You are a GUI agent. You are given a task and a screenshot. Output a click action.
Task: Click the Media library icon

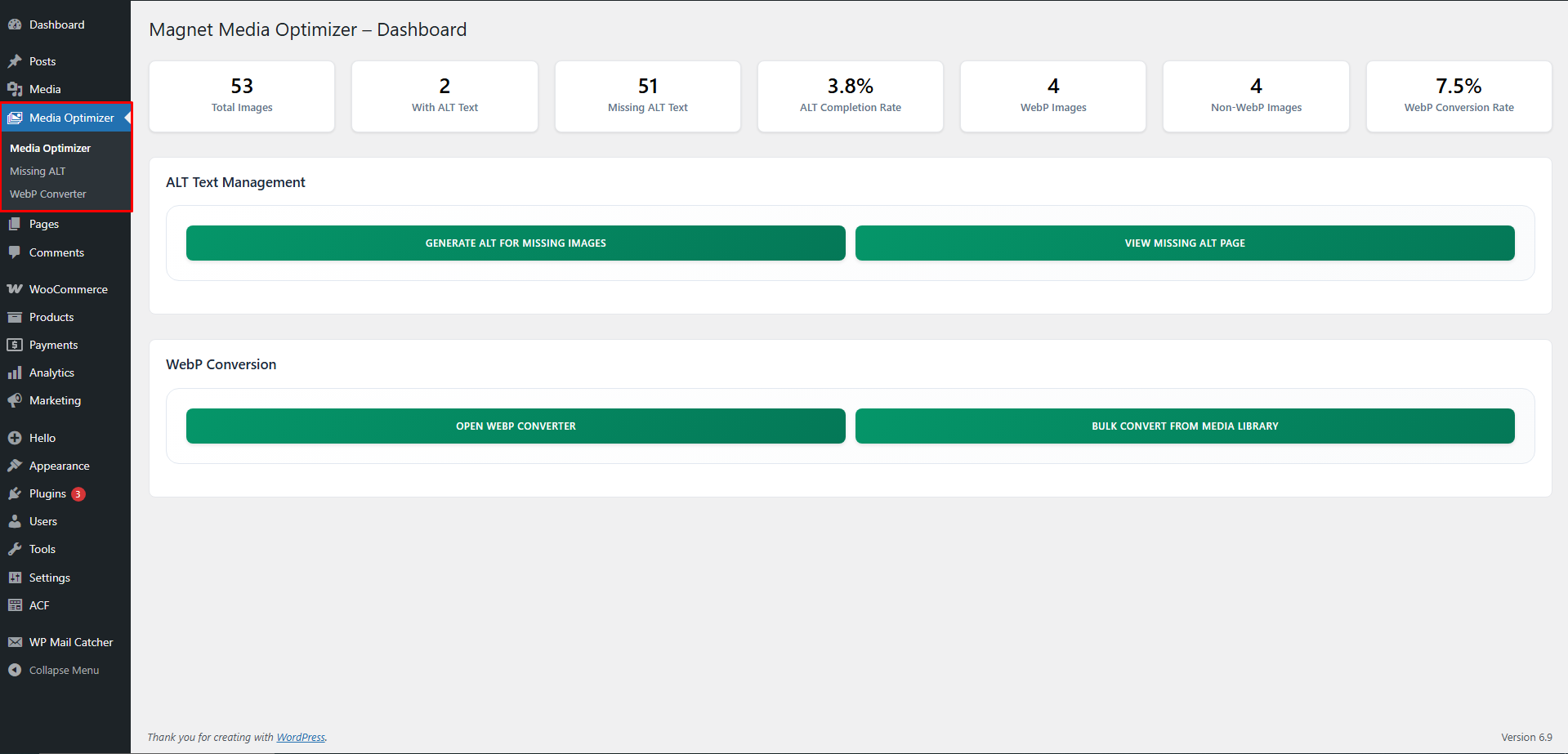15,89
